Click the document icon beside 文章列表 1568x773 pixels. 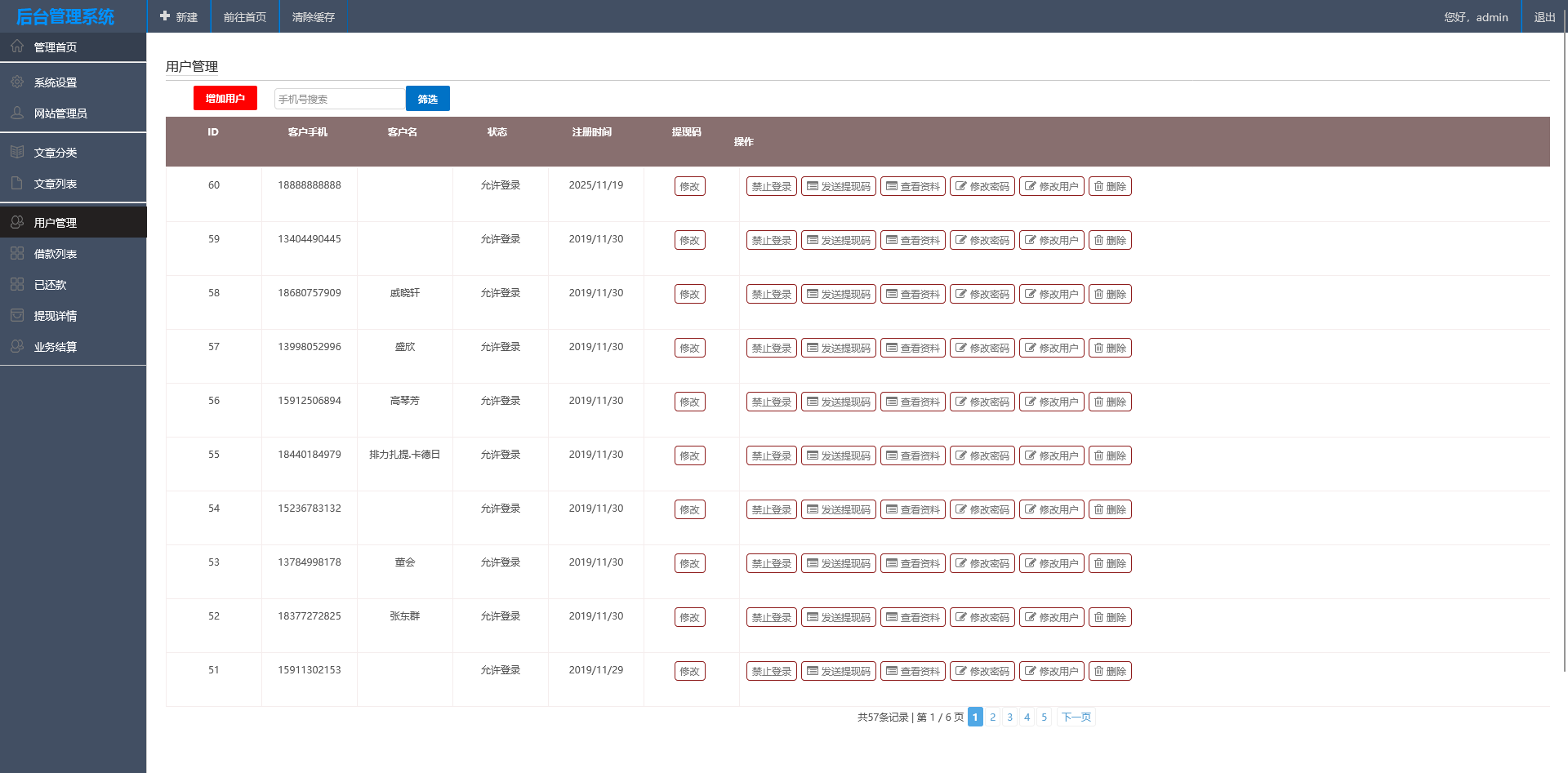(x=17, y=184)
